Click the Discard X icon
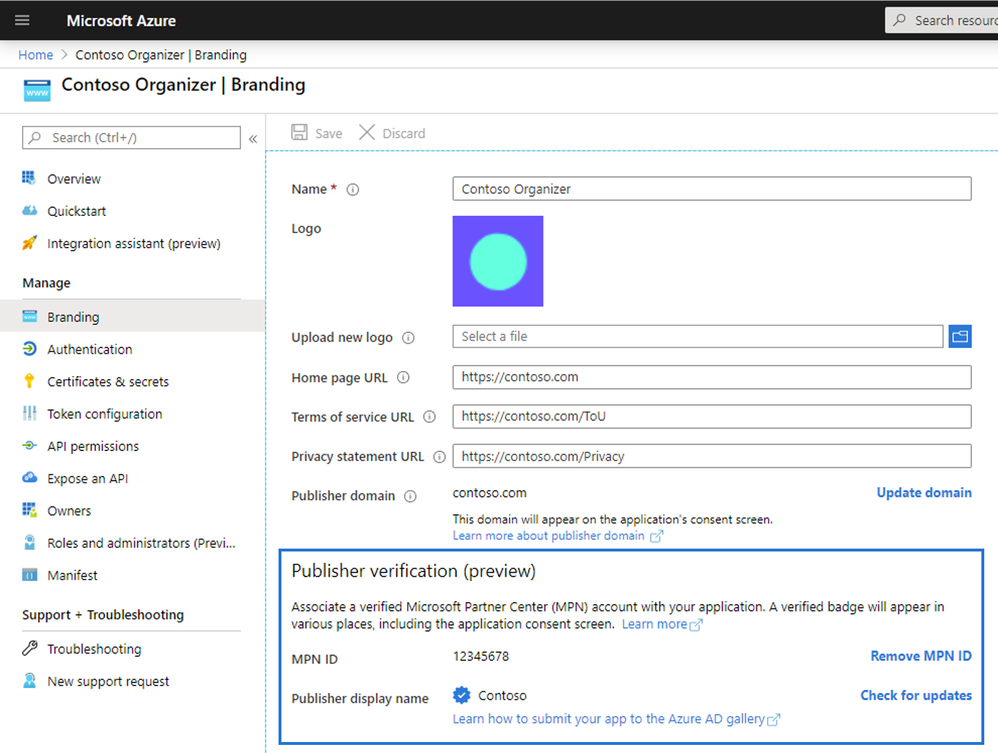Screen dimensions: 998x753 367,132
